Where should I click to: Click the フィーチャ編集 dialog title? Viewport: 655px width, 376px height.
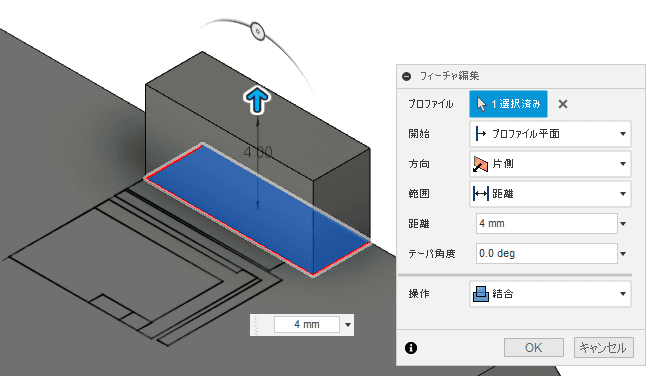(449, 76)
